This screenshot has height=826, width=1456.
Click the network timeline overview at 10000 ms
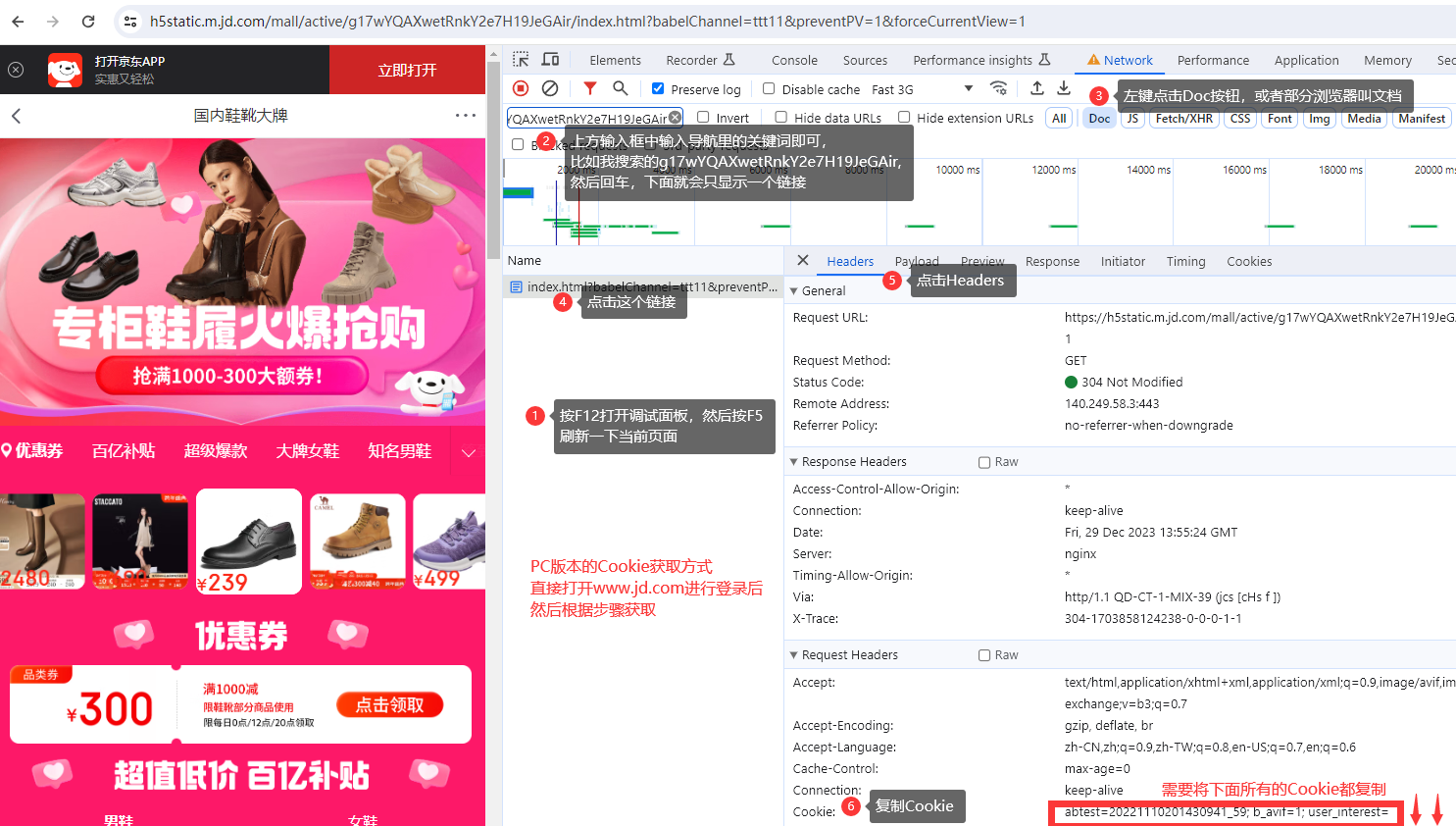tap(957, 170)
